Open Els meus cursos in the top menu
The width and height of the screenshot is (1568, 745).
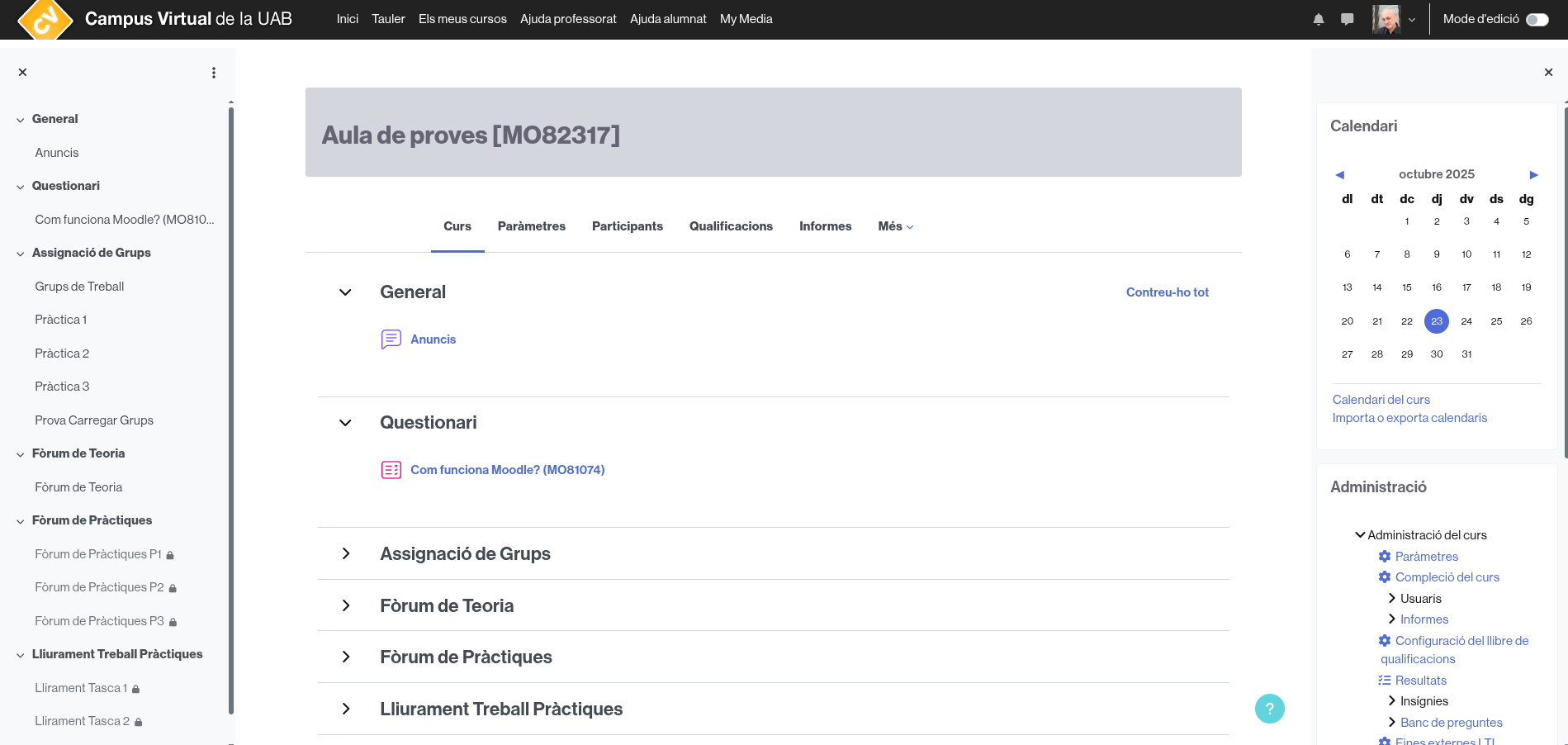[x=462, y=19]
